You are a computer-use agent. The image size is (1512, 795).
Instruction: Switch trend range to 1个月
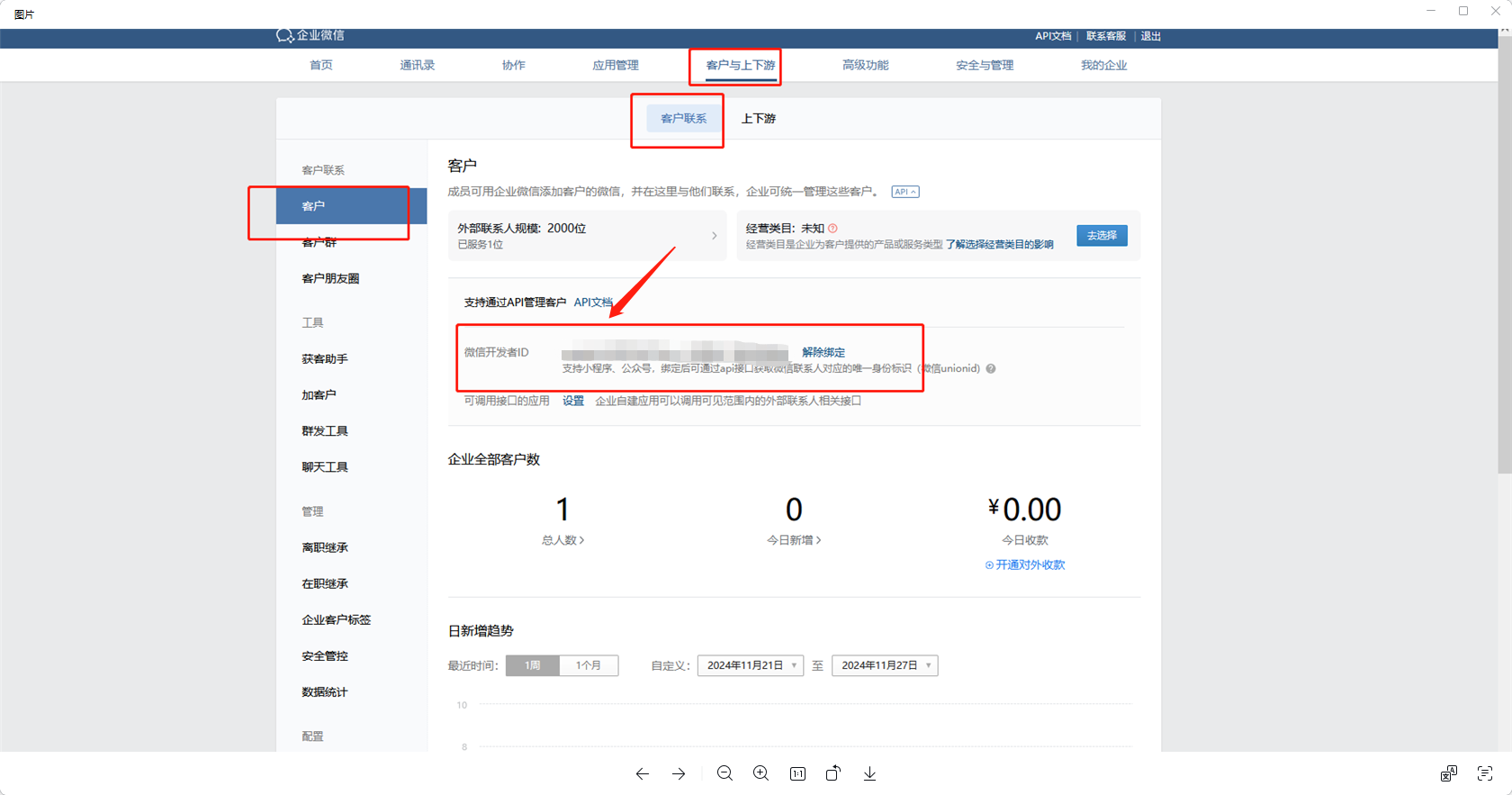click(589, 665)
